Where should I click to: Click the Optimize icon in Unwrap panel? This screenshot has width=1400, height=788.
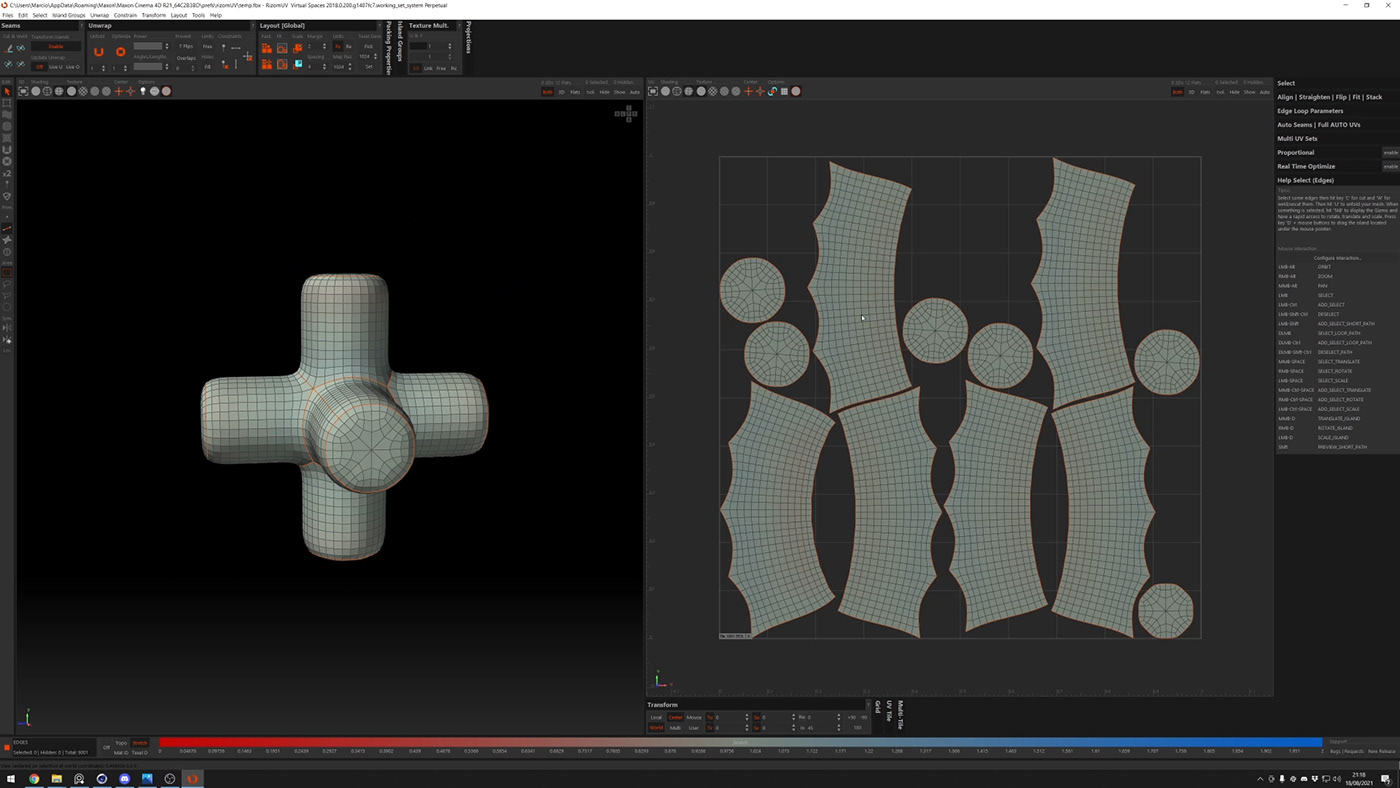tap(120, 52)
